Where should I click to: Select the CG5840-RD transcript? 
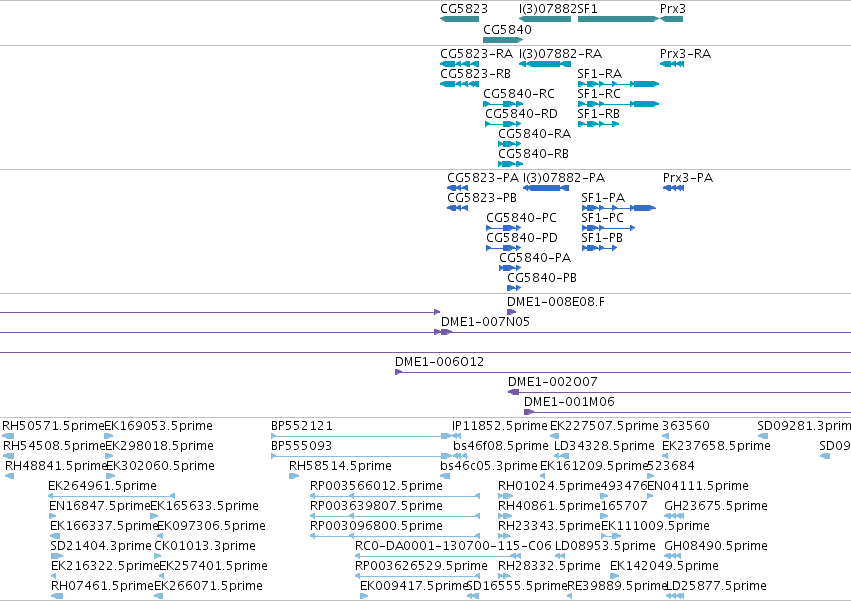click(521, 114)
